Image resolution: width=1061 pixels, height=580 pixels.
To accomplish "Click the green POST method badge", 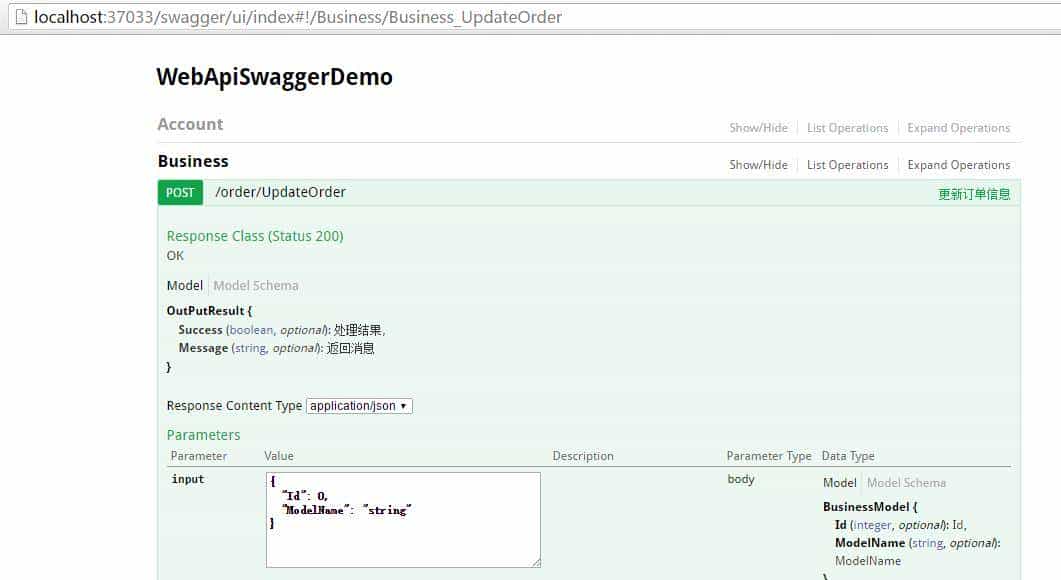I will pos(179,192).
